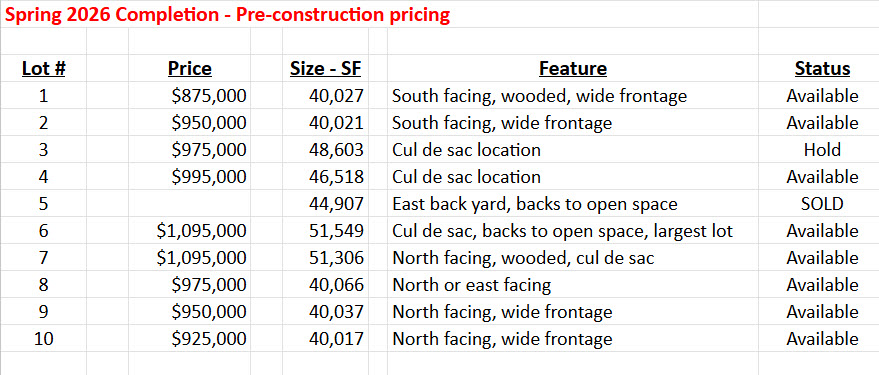
Task: Click the Feature column header
Action: (x=573, y=69)
